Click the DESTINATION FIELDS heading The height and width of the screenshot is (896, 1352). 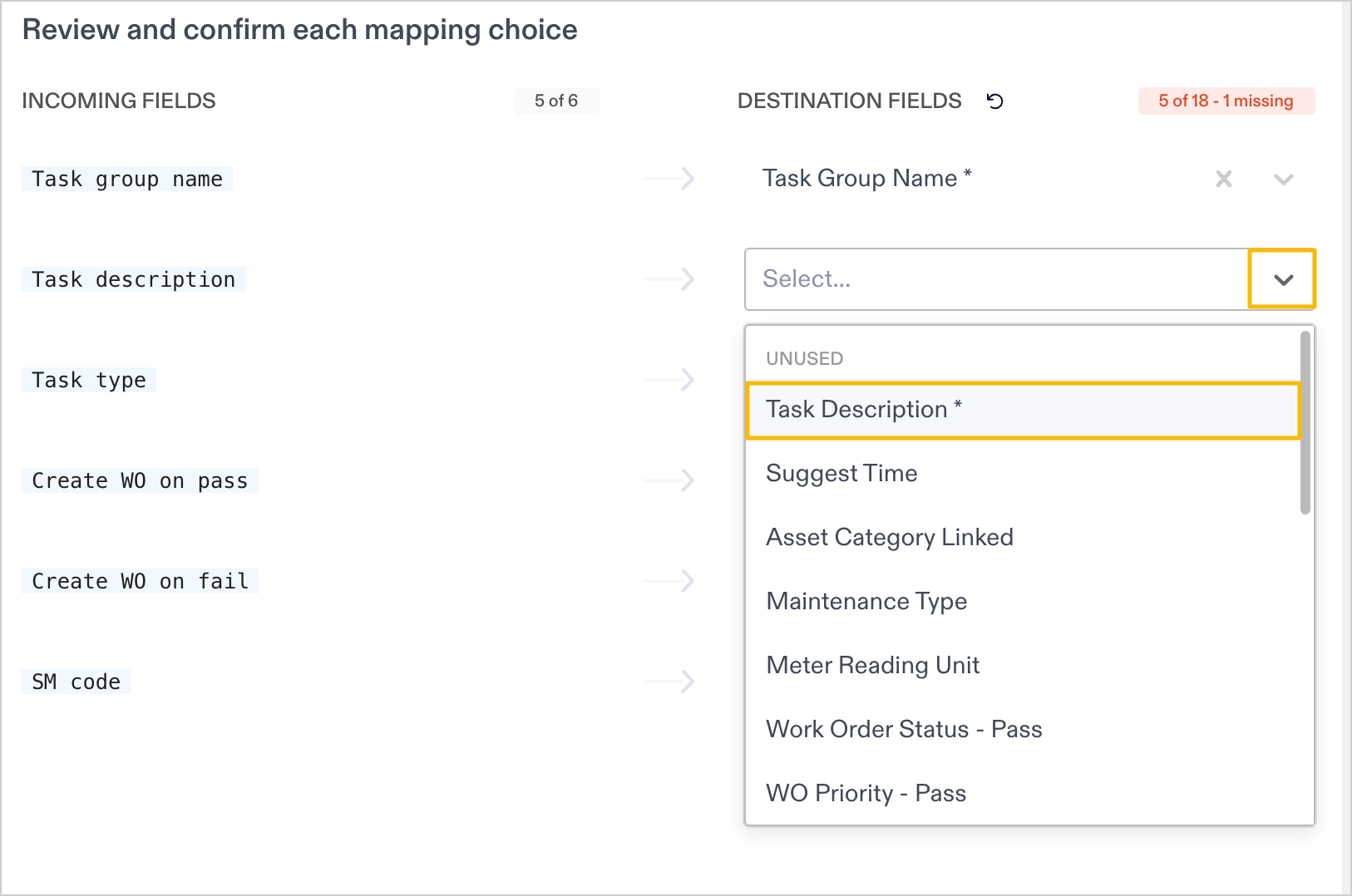pos(850,101)
